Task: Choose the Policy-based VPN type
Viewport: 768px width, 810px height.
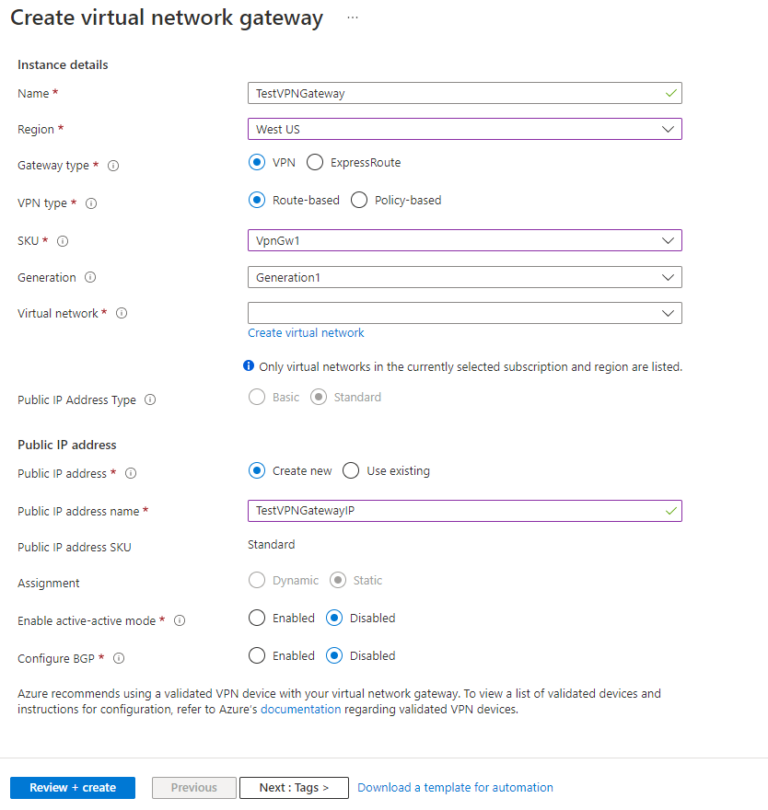Action: point(358,200)
